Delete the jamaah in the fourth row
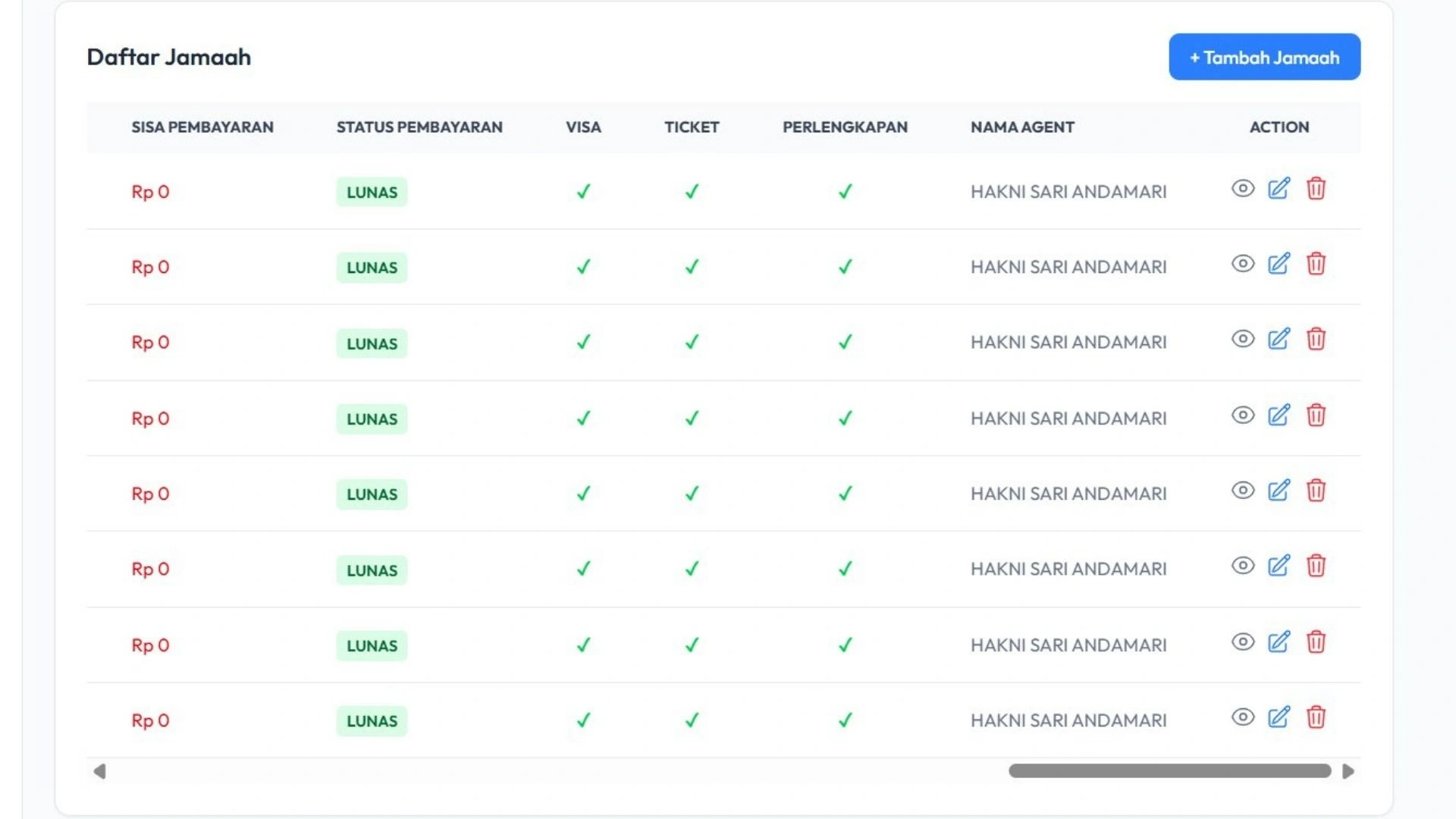 (x=1316, y=416)
